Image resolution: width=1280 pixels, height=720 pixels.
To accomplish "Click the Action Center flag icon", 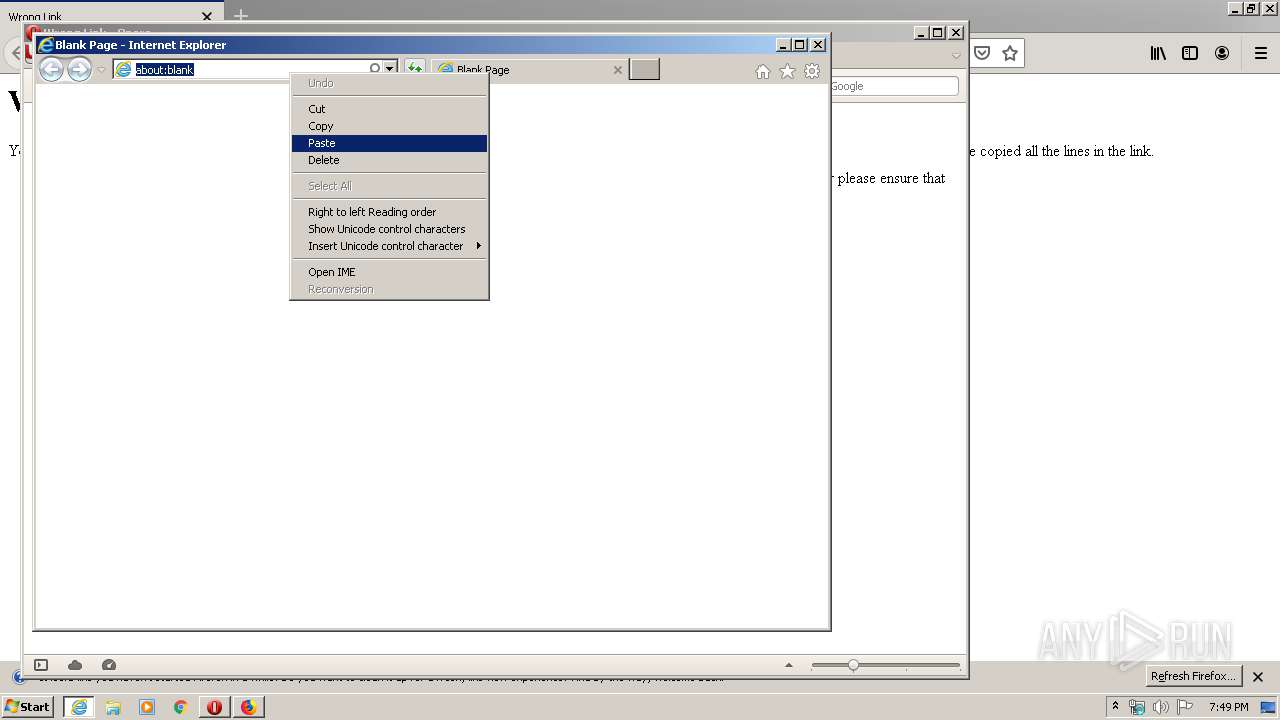I will pos(1185,707).
